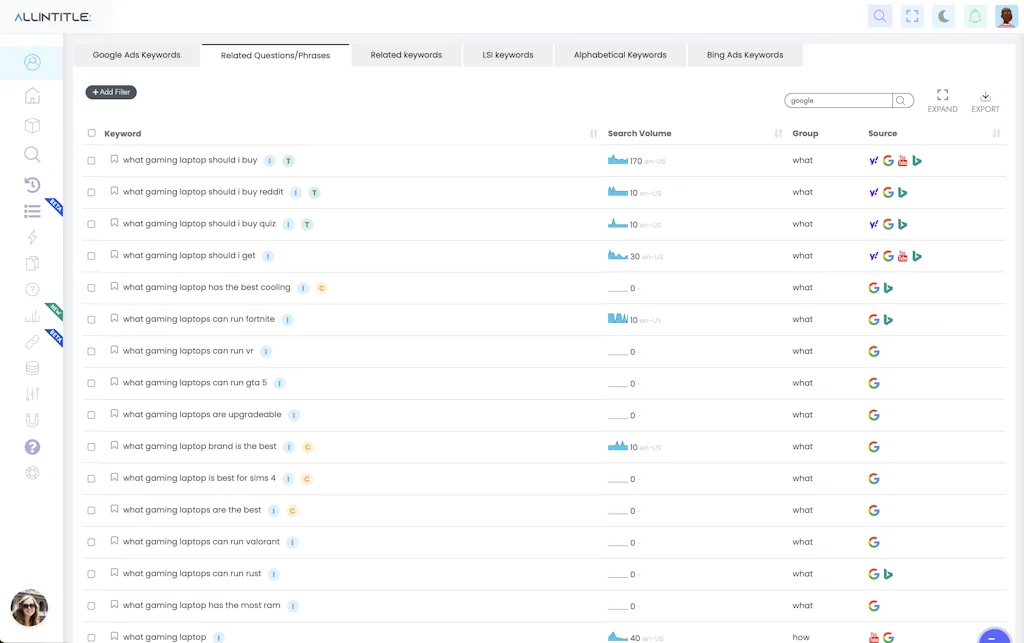The height and width of the screenshot is (643, 1024).
Task: Click the Export download icon
Action: pyautogui.click(x=985, y=97)
